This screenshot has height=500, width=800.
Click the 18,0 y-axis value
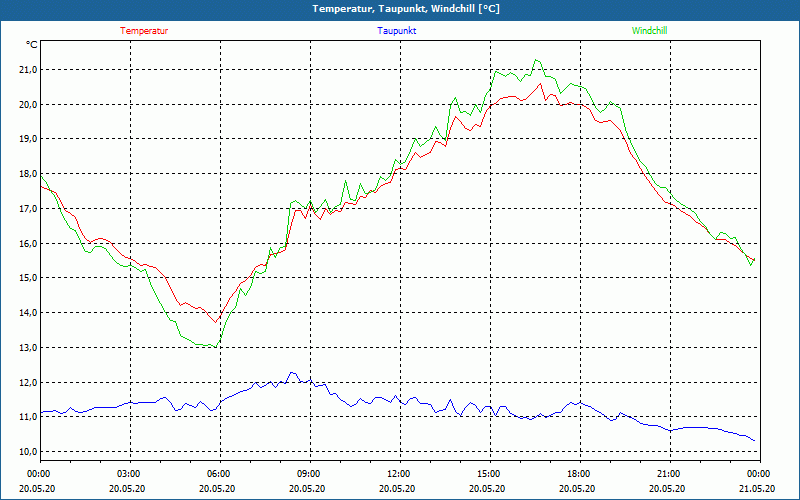click(28, 174)
